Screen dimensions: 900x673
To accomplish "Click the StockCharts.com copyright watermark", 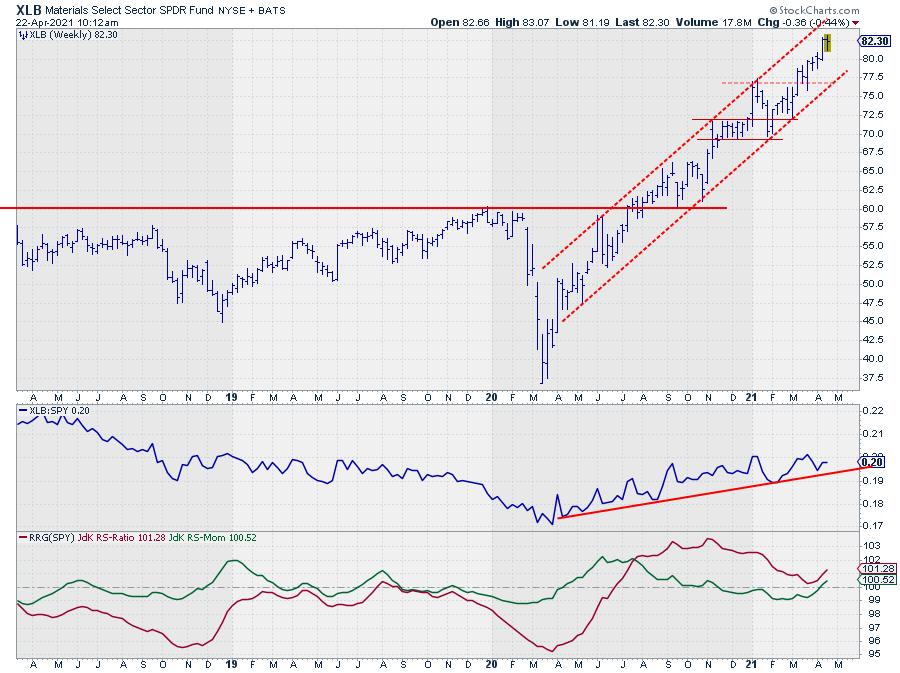I will pos(815,8).
